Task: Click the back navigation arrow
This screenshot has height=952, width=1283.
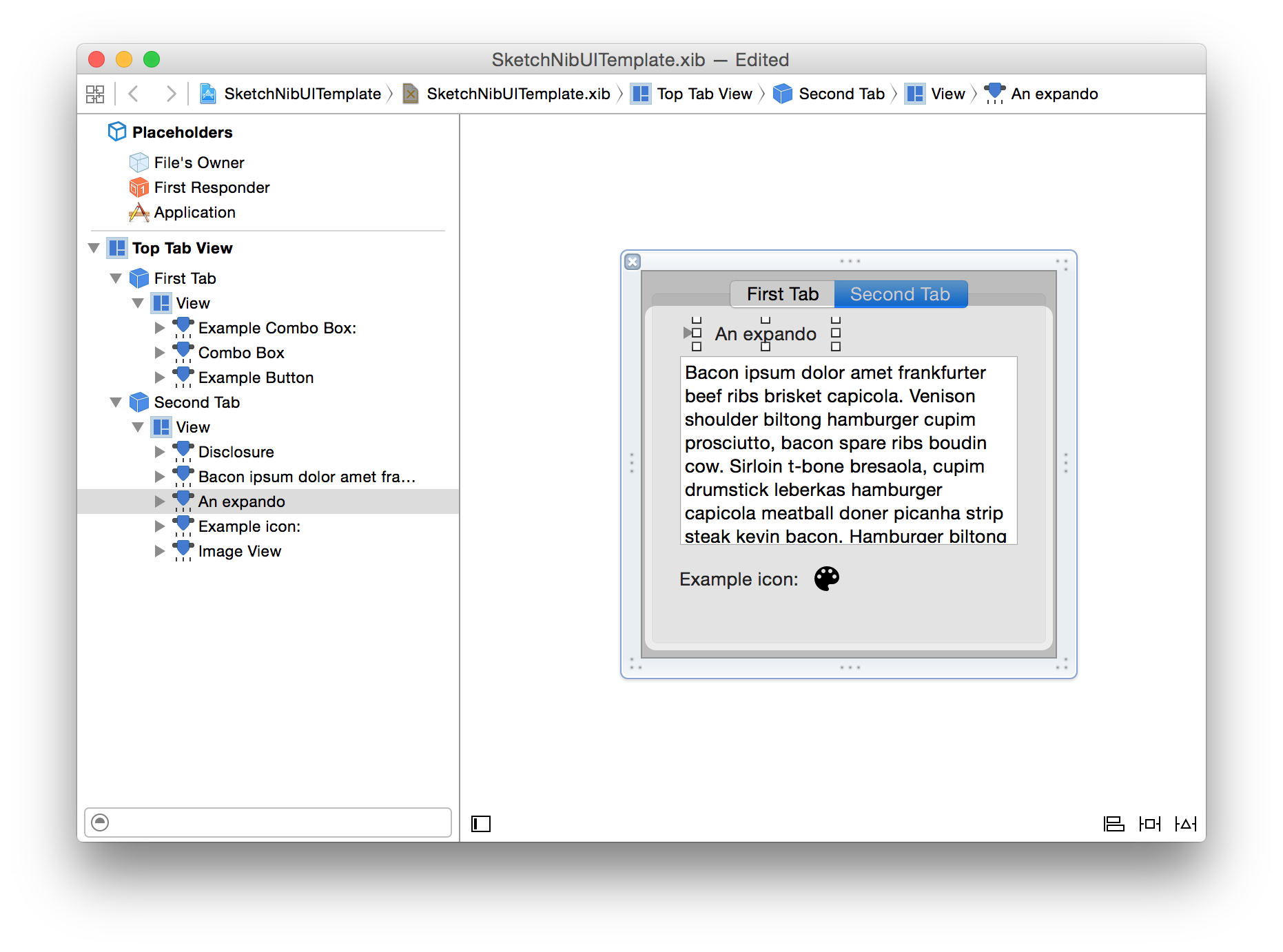Action: tap(134, 93)
